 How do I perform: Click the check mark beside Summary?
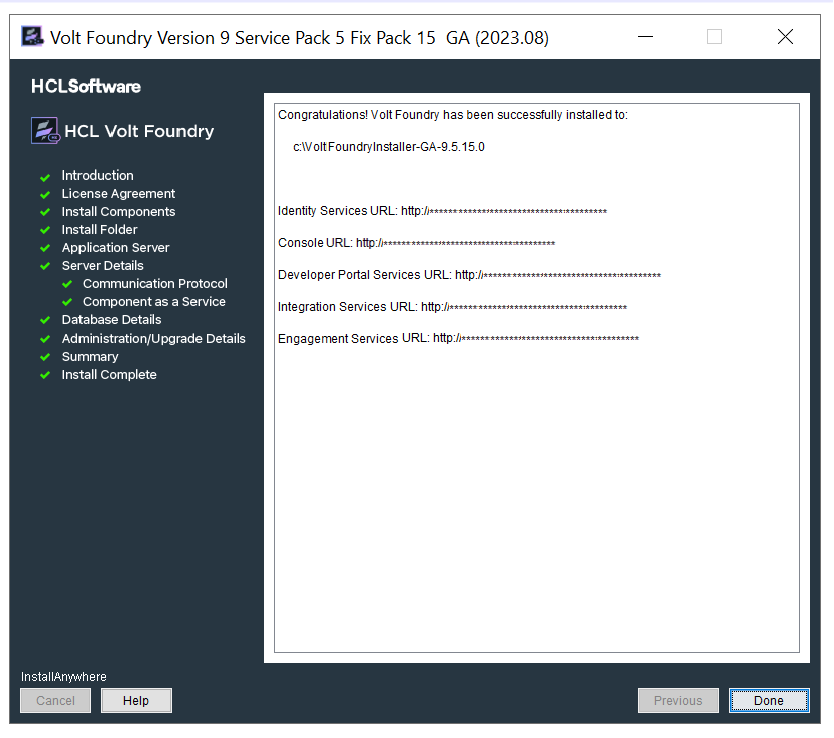[x=45, y=357]
